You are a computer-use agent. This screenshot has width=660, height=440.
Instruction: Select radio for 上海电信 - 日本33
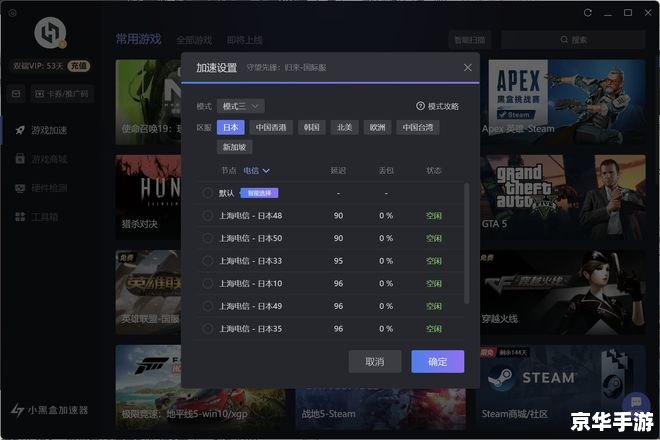click(x=207, y=261)
